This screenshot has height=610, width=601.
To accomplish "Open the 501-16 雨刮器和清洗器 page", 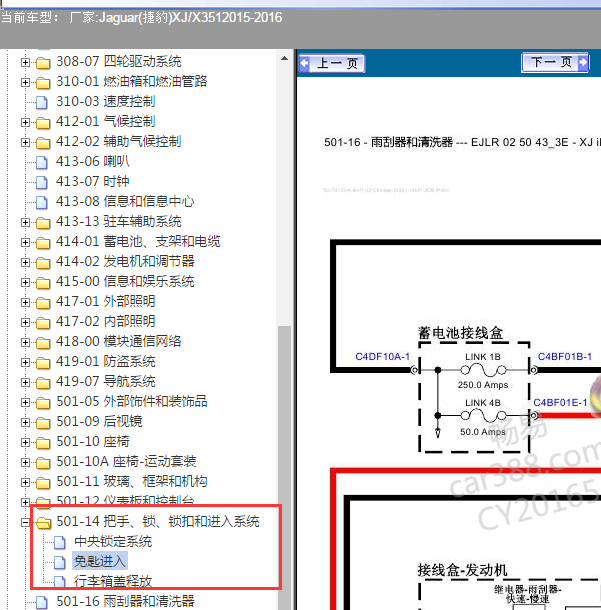I will pos(125,601).
